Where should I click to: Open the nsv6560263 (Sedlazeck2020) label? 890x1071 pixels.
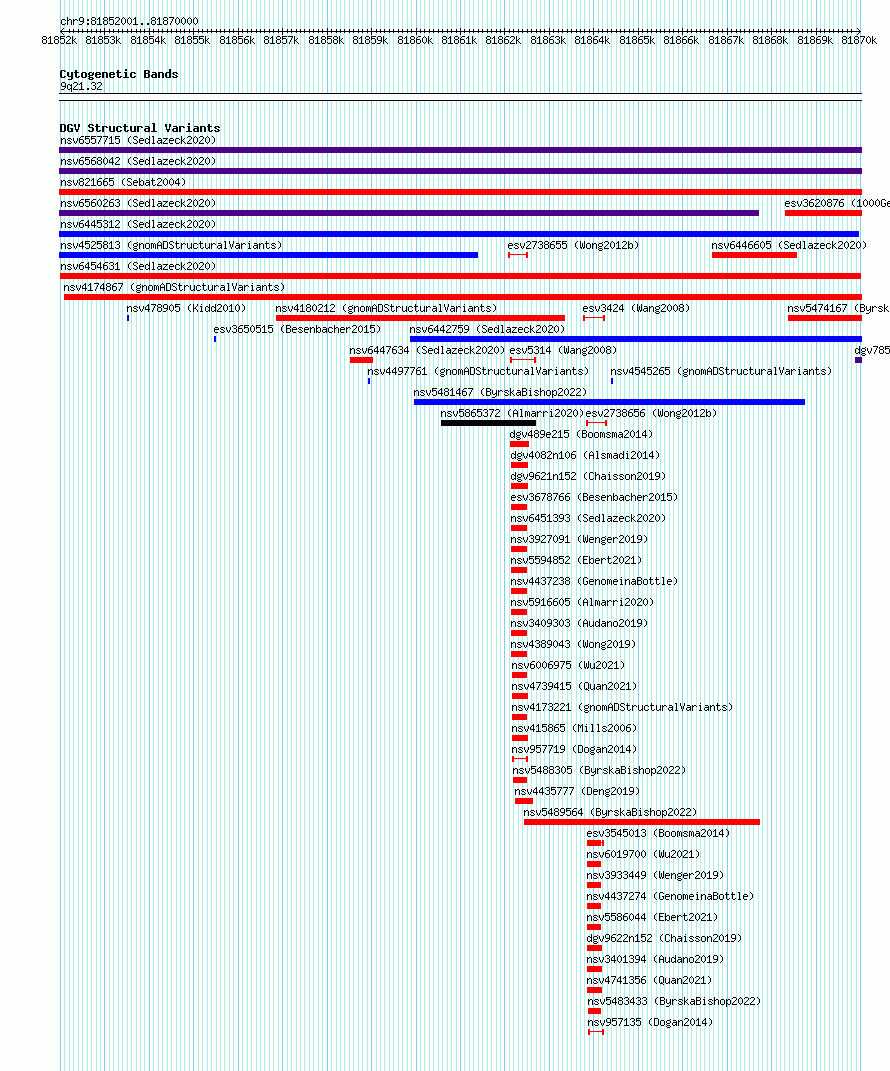tap(138, 204)
